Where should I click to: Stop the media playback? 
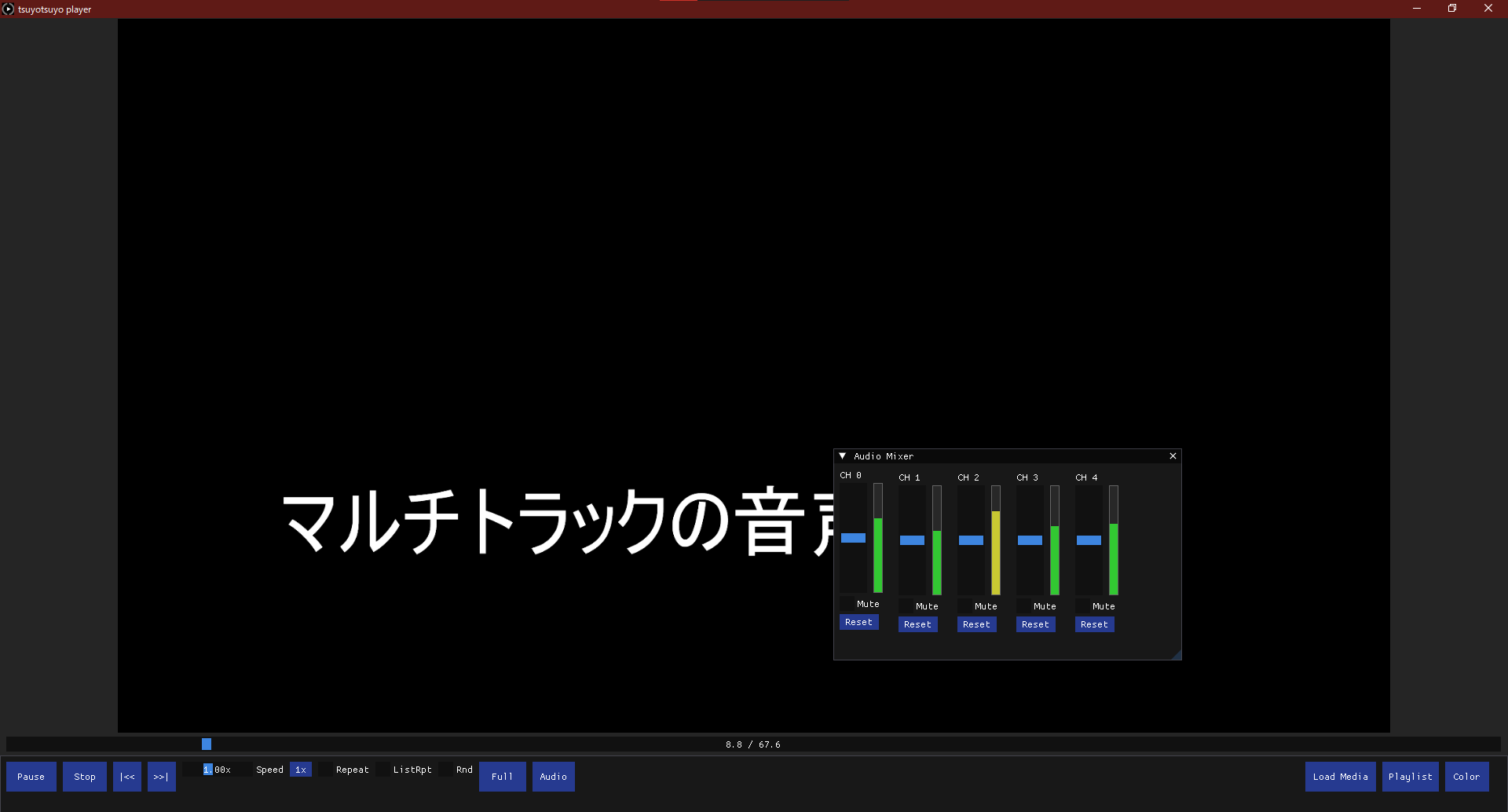tap(85, 777)
